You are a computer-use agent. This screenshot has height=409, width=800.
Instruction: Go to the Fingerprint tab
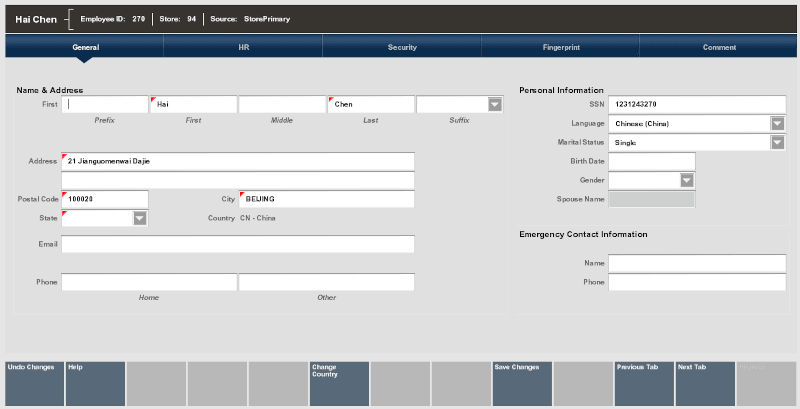(561, 47)
